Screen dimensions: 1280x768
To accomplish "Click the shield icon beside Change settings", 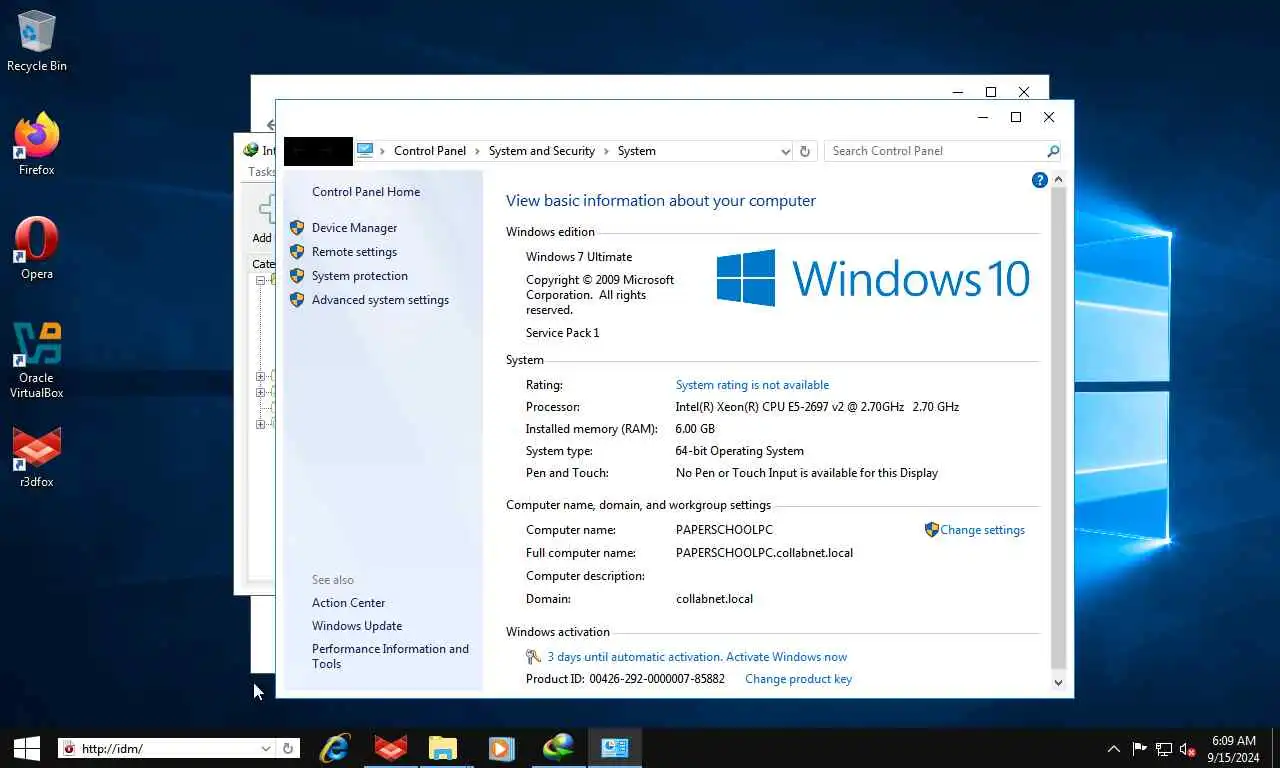I will click(931, 530).
